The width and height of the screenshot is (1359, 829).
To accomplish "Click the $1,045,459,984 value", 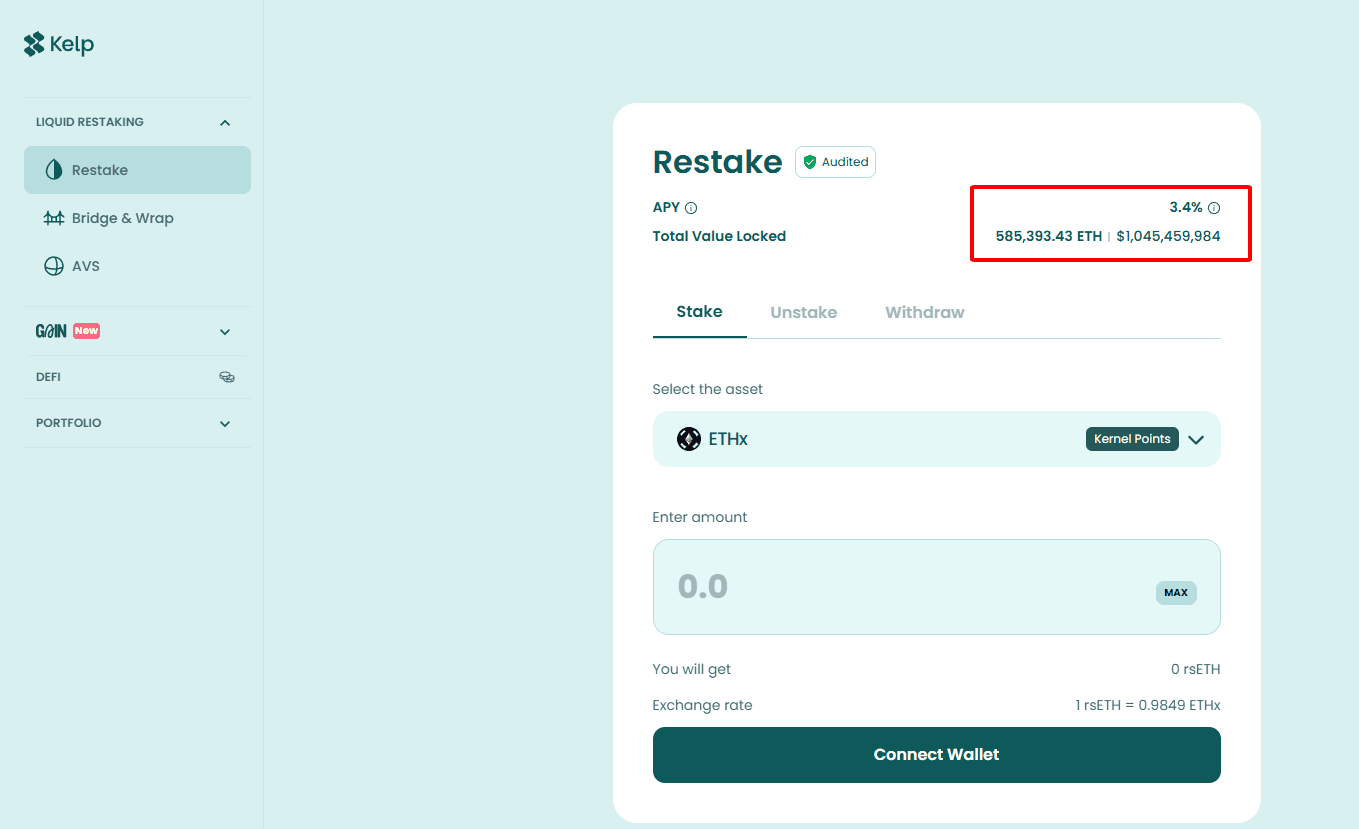I will click(x=1168, y=237).
